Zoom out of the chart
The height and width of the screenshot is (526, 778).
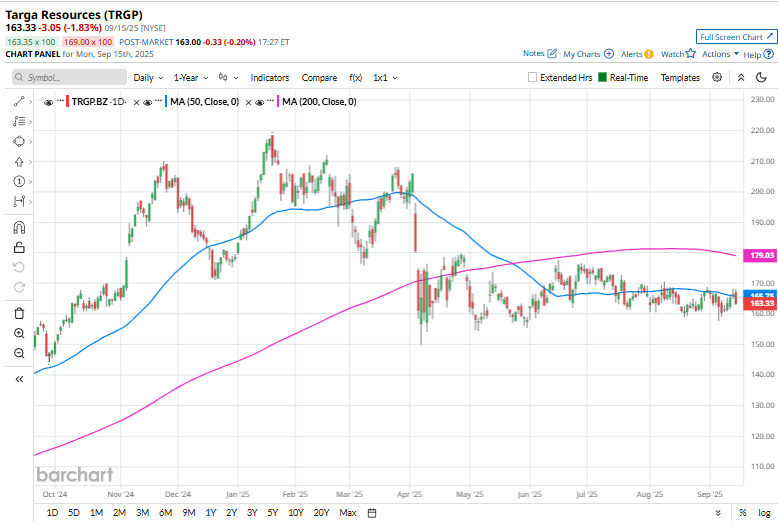coord(19,353)
